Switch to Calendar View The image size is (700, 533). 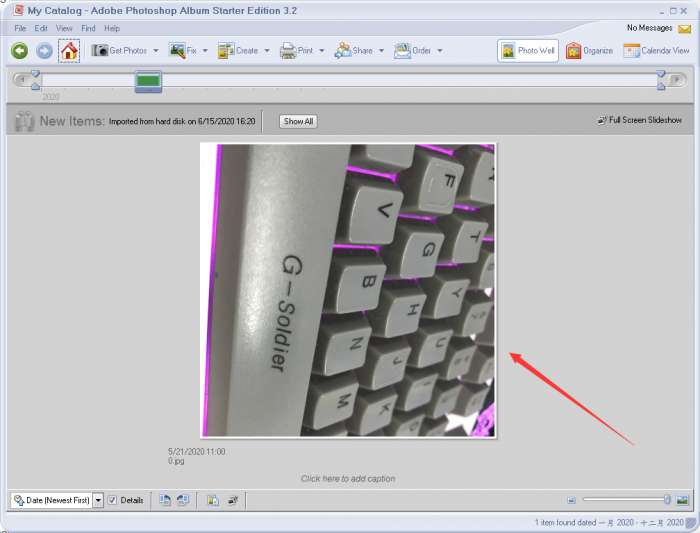656,50
